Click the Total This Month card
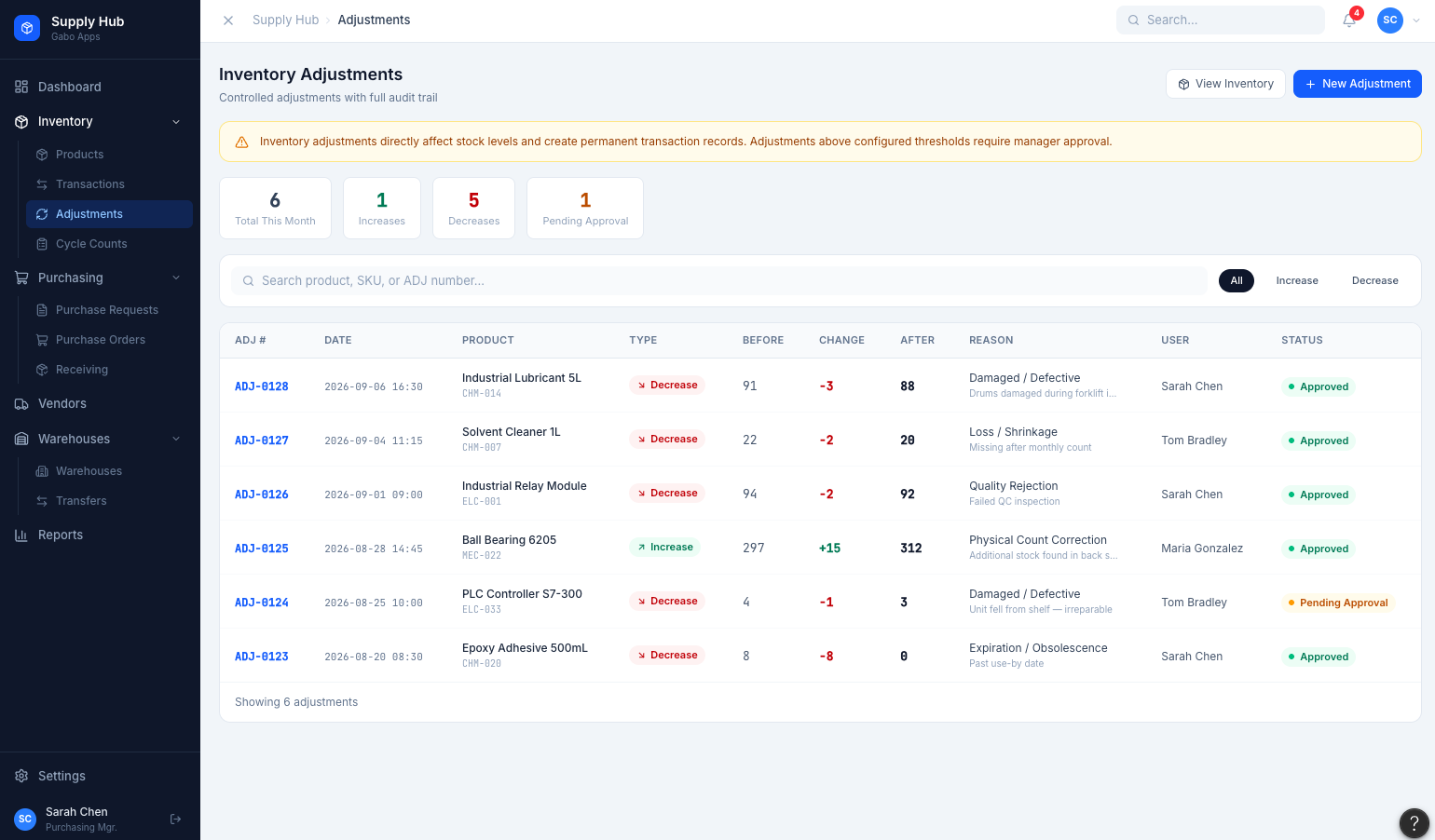 [275, 208]
